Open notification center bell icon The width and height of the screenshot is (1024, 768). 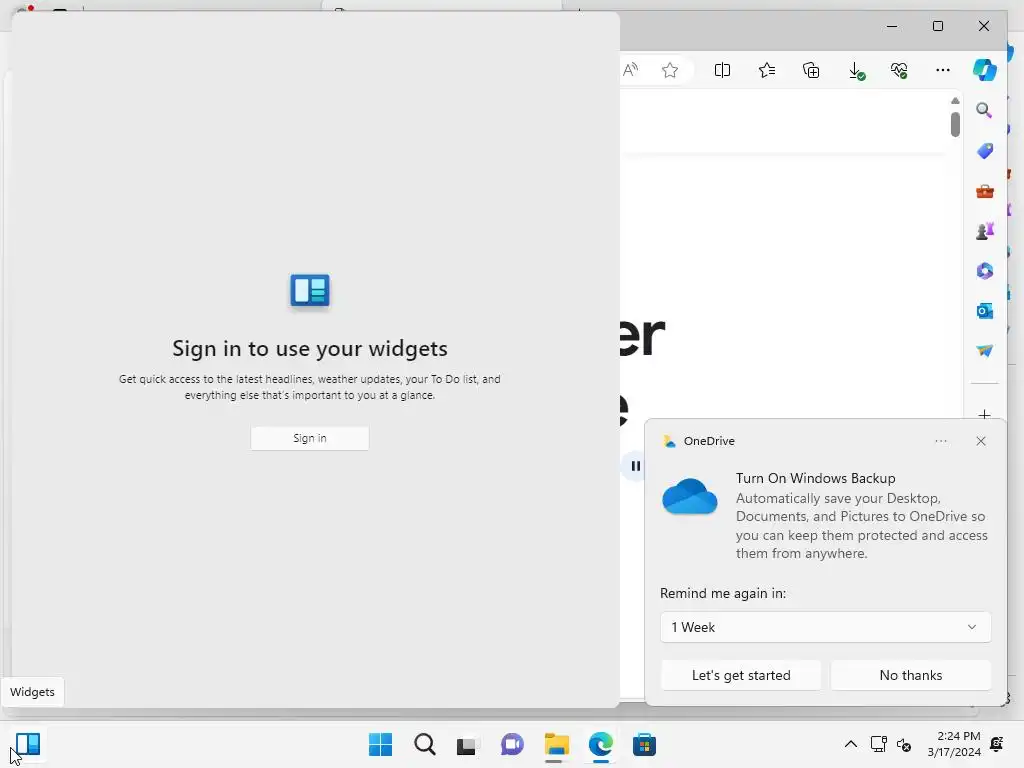pos(997,744)
